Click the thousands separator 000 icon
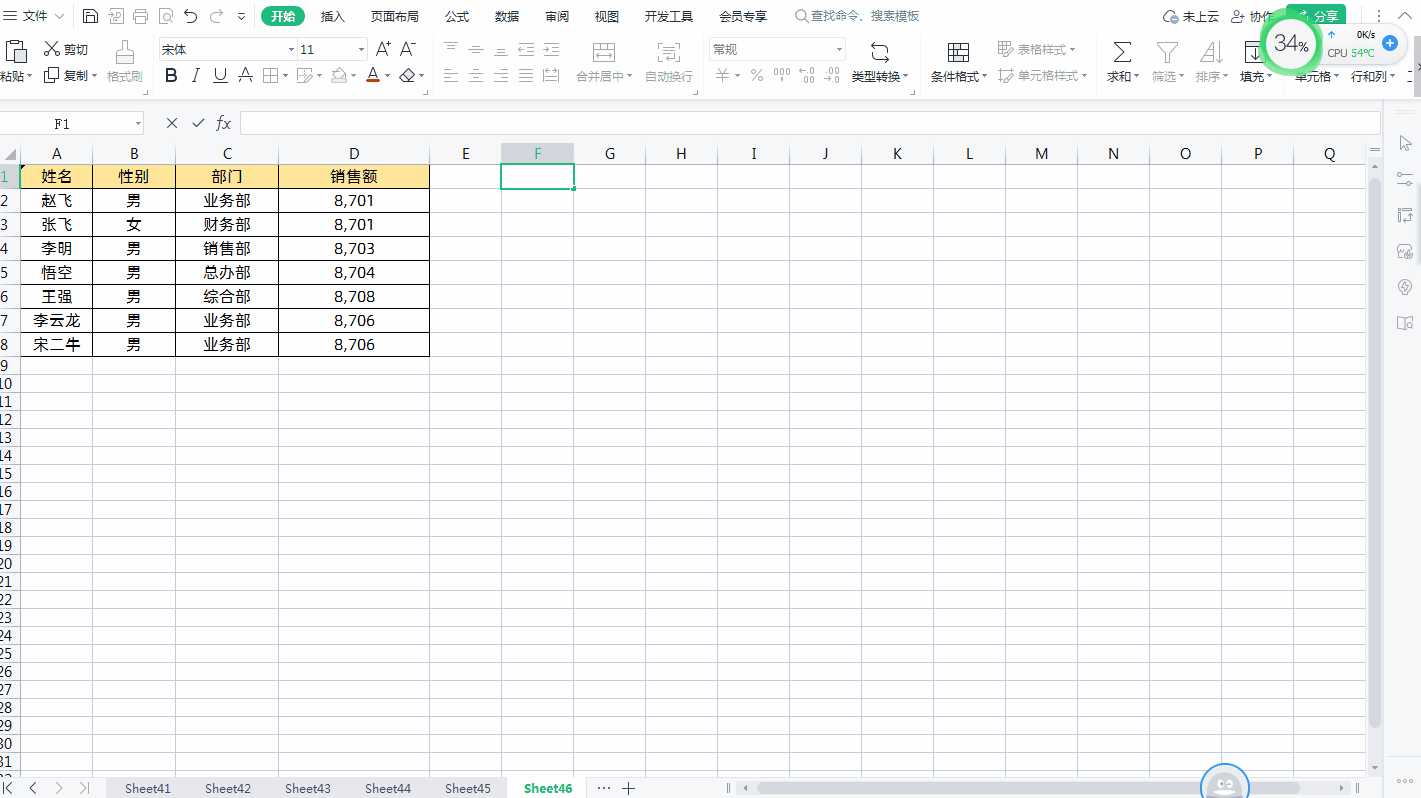 click(782, 75)
